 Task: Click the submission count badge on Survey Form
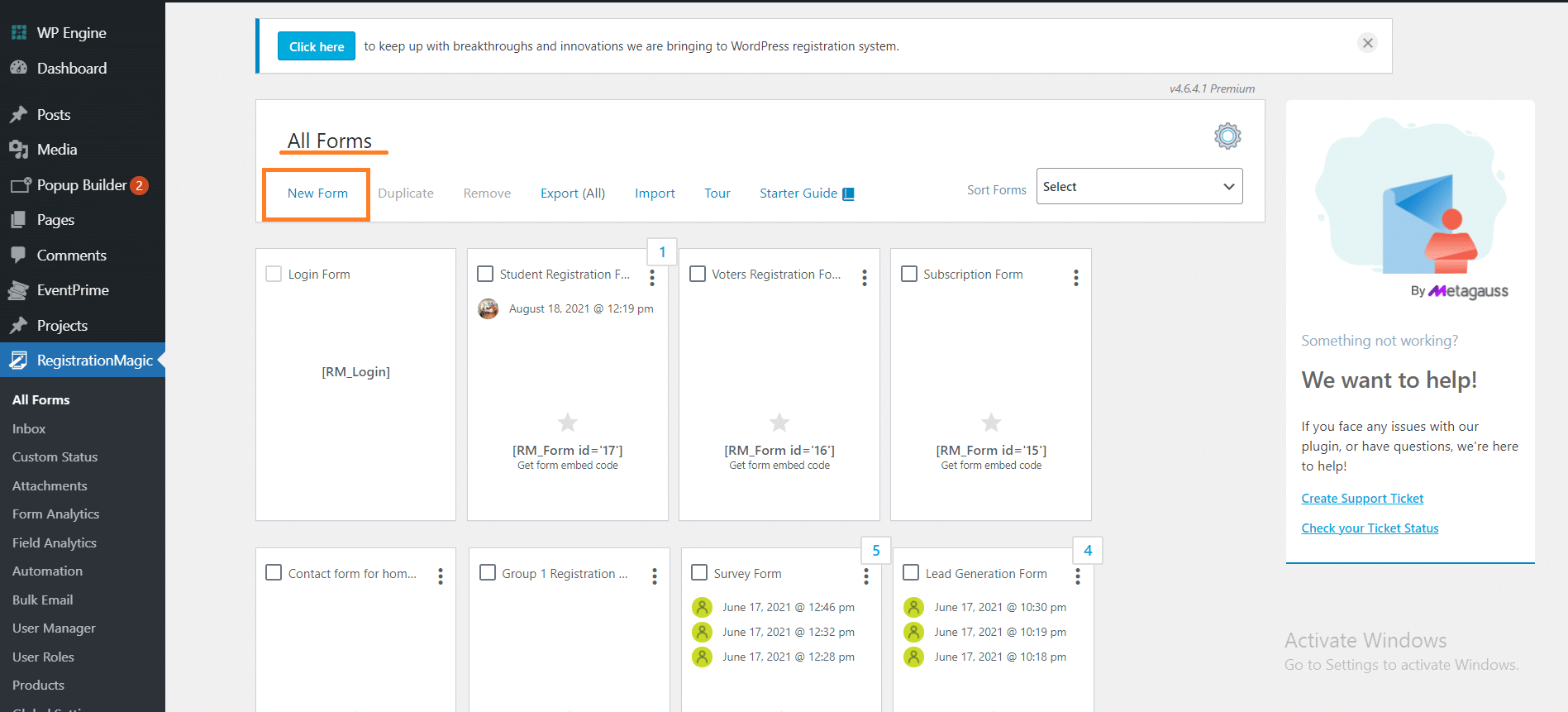tap(876, 551)
